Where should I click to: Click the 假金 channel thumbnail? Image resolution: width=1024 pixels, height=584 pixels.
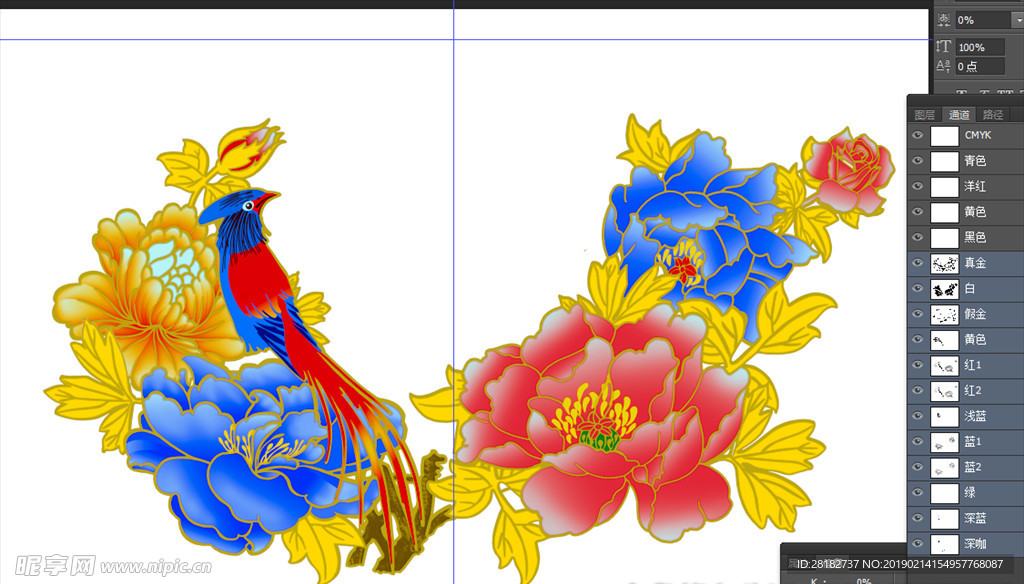[x=944, y=315]
